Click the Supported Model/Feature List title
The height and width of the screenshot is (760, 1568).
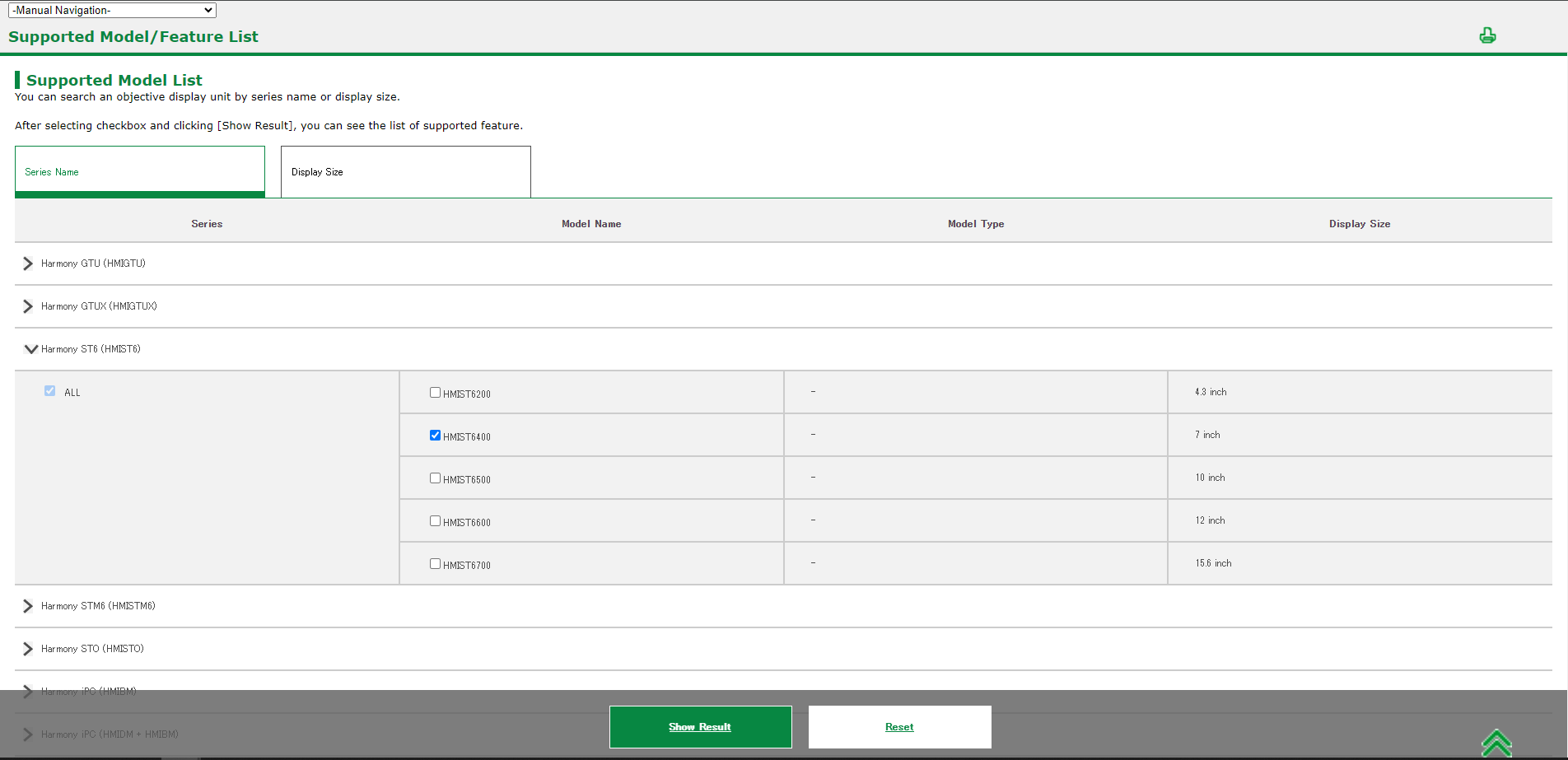133,36
